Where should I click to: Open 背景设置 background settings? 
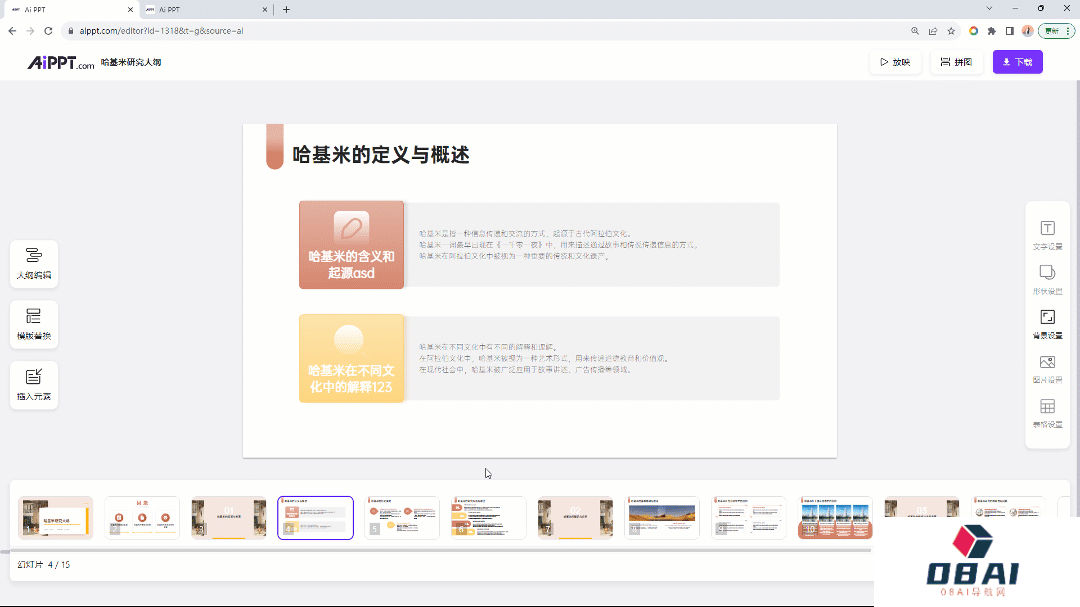point(1047,322)
